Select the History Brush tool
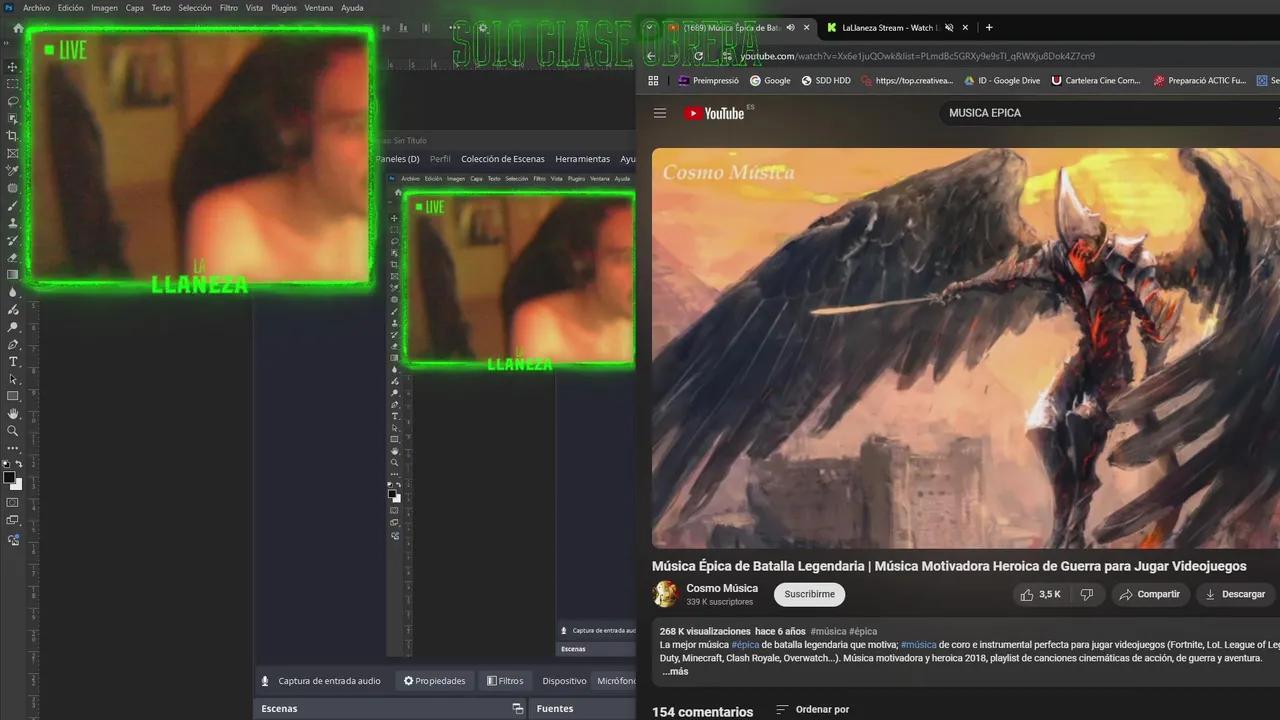Image resolution: width=1280 pixels, height=720 pixels. 13,240
